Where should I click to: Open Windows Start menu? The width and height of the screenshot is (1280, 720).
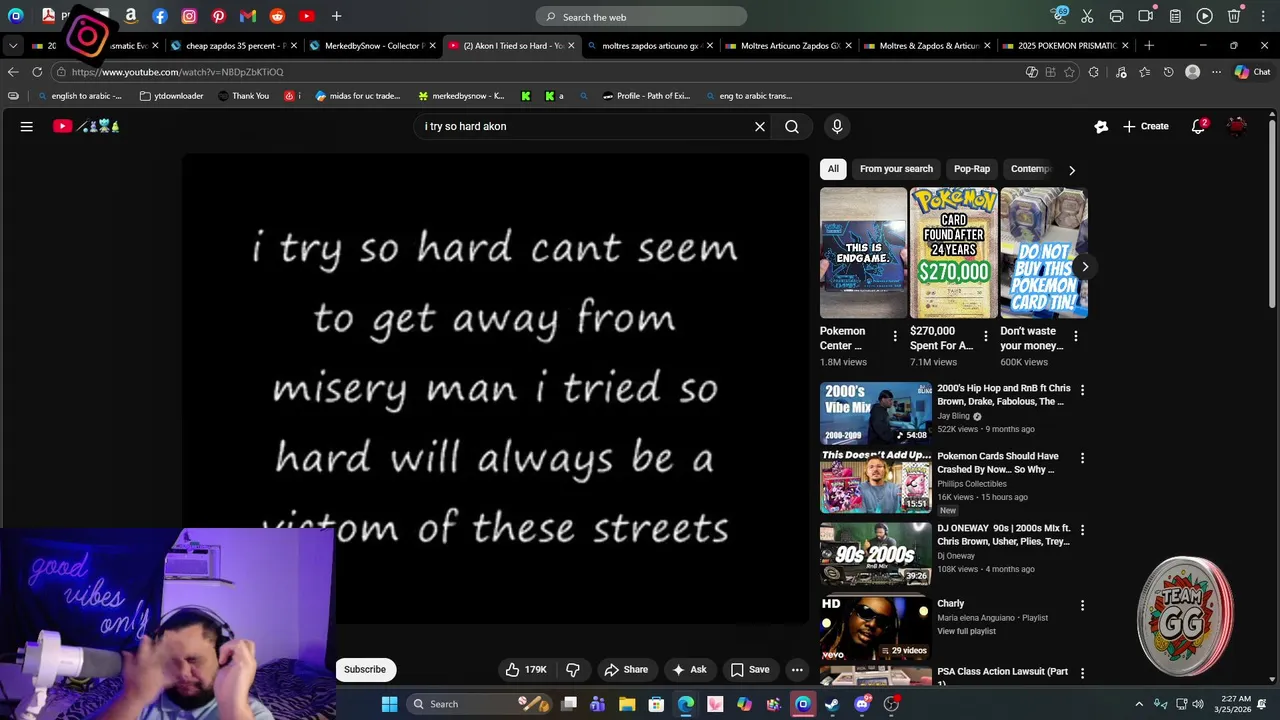[x=389, y=704]
